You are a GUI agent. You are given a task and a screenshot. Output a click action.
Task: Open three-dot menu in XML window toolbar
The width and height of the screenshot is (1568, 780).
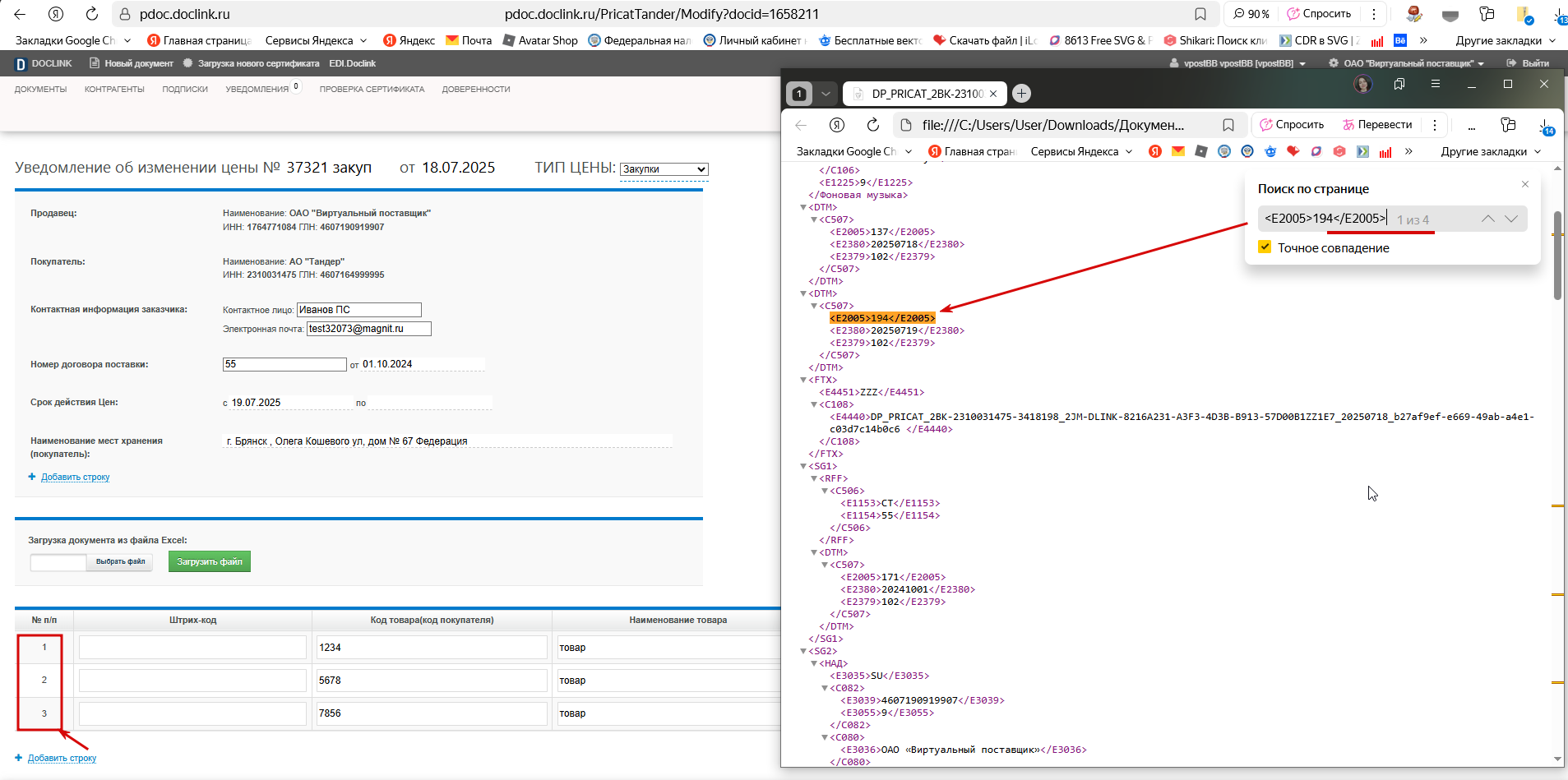[1435, 125]
